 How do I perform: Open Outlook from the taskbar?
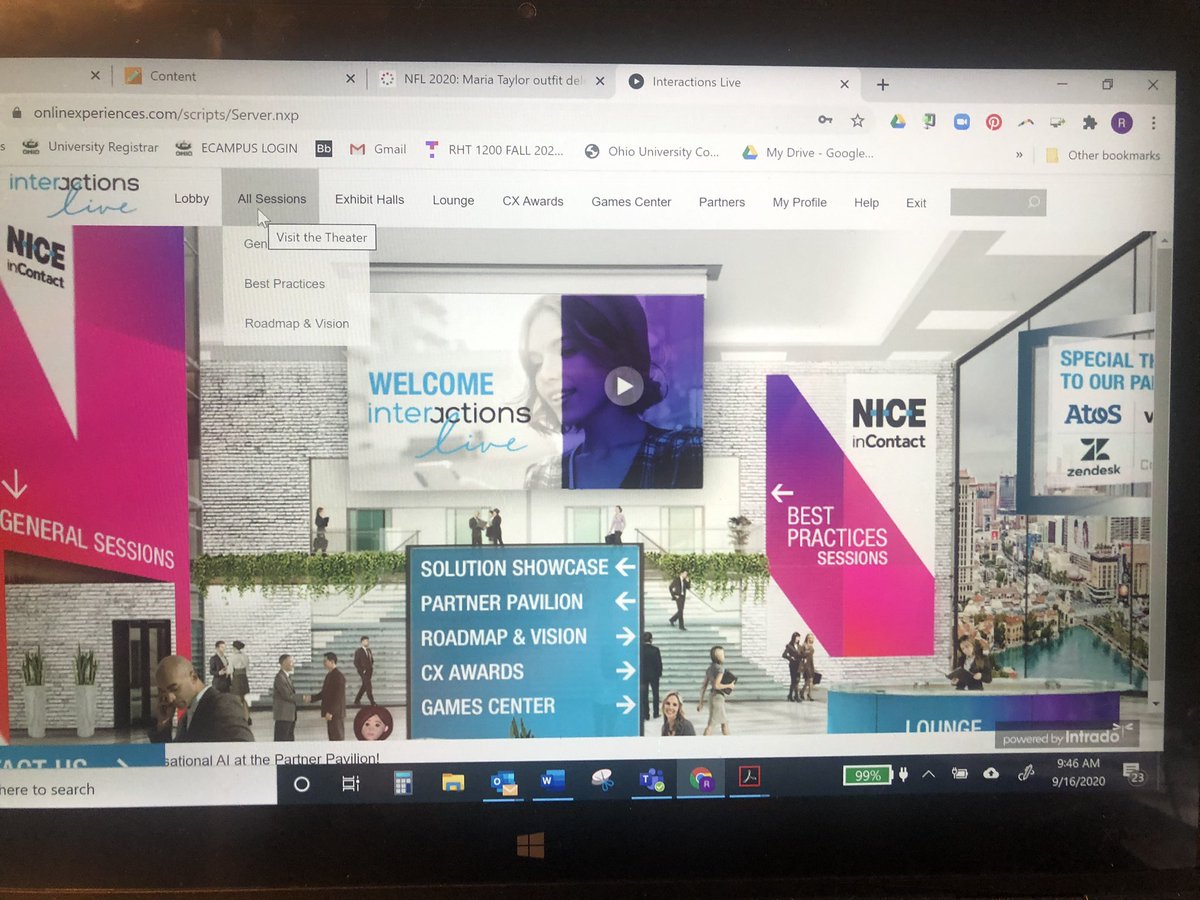[503, 782]
